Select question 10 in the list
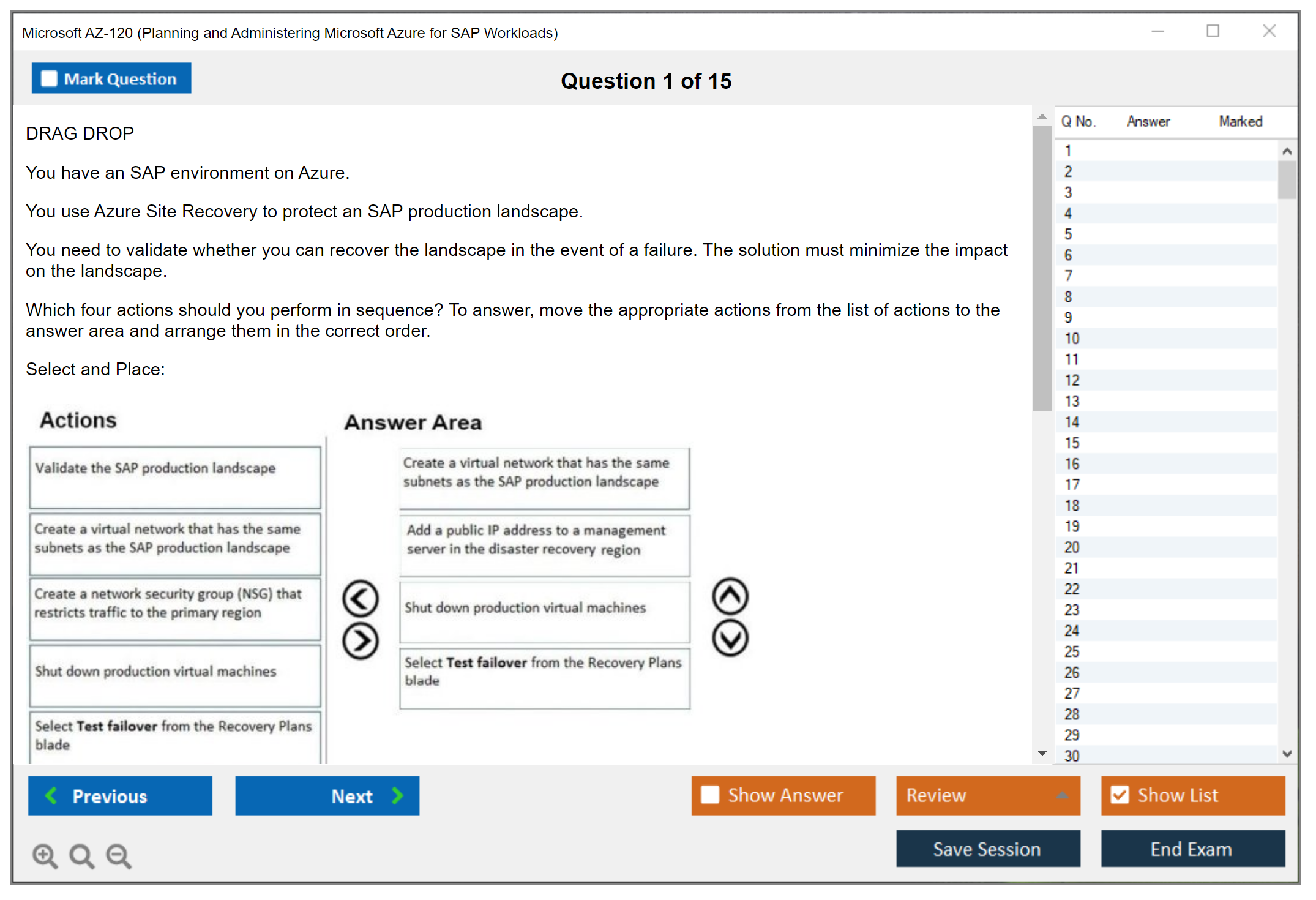The image size is (1316, 900). [x=1072, y=339]
